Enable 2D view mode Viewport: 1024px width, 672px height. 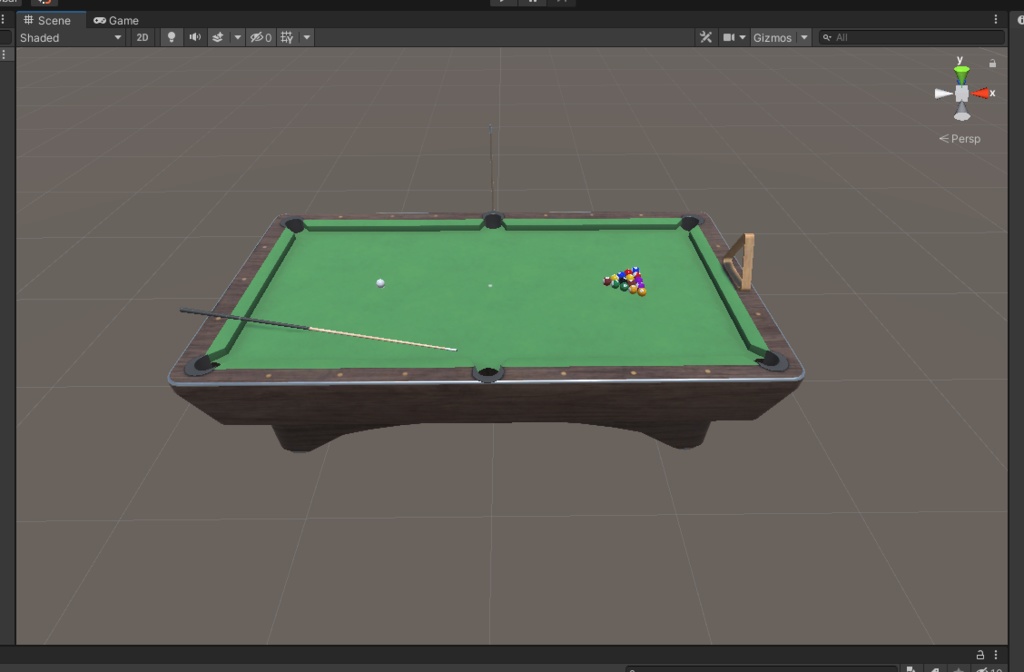tap(143, 37)
